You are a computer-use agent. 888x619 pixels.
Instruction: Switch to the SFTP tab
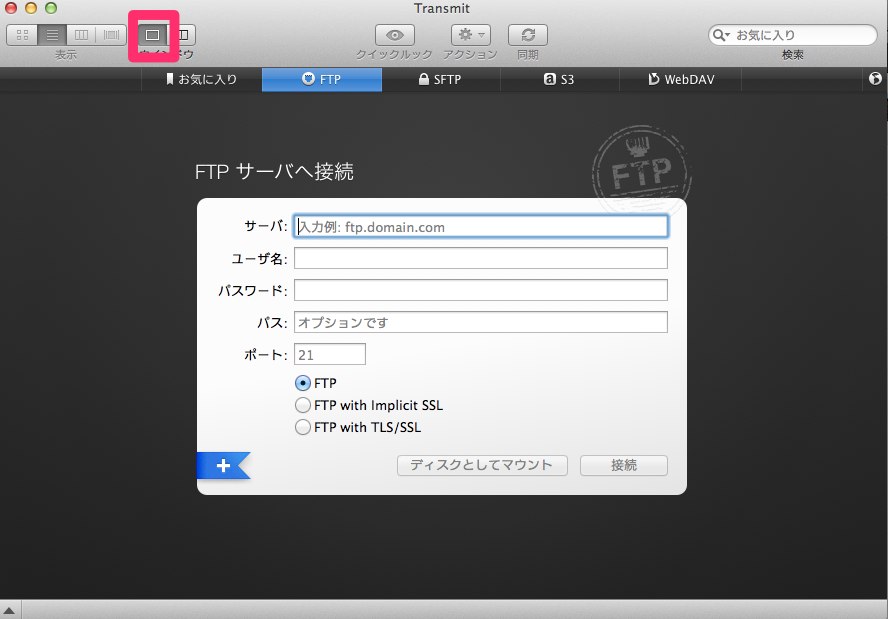coord(441,79)
